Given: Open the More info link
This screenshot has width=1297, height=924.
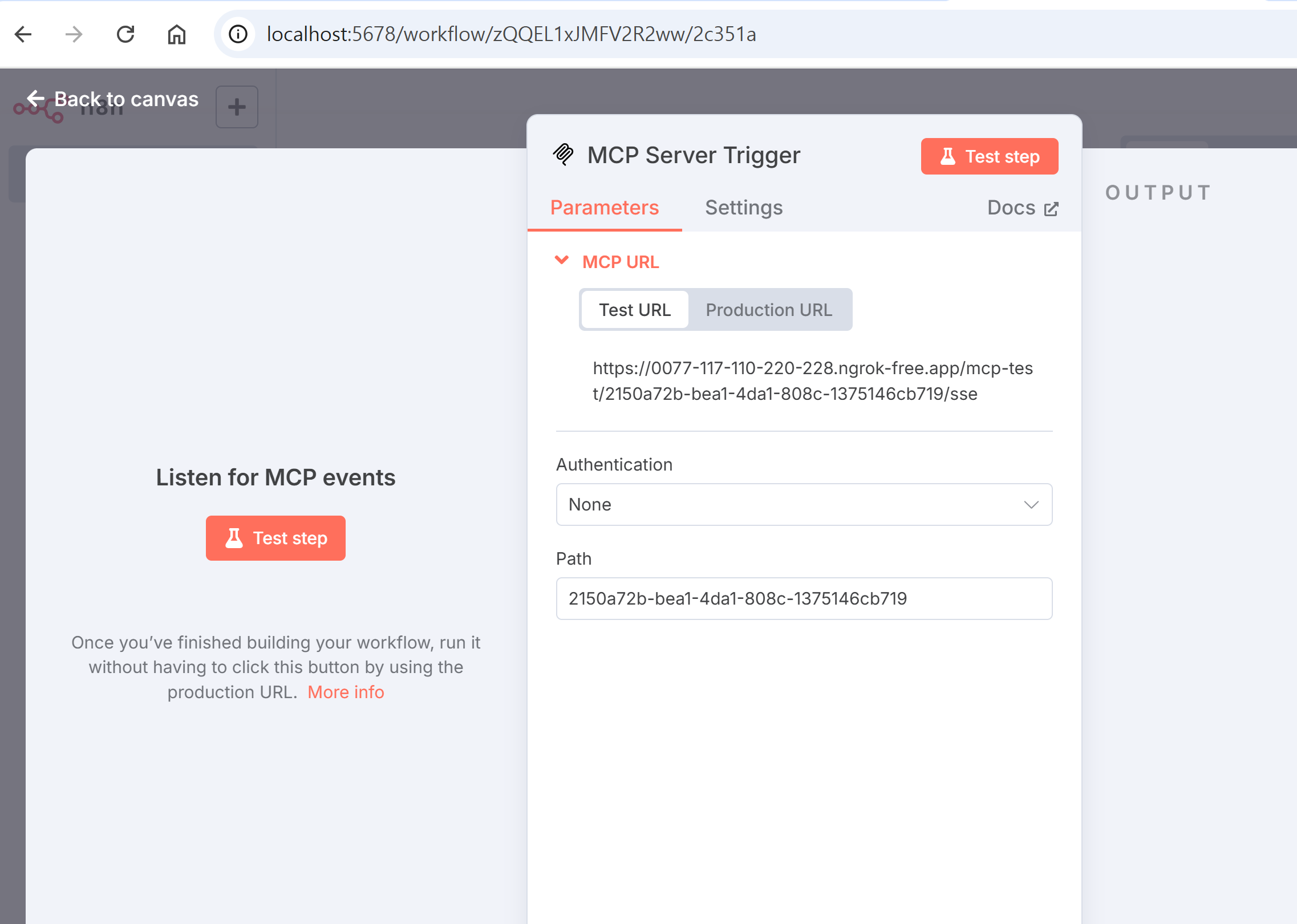Looking at the screenshot, I should 346,692.
